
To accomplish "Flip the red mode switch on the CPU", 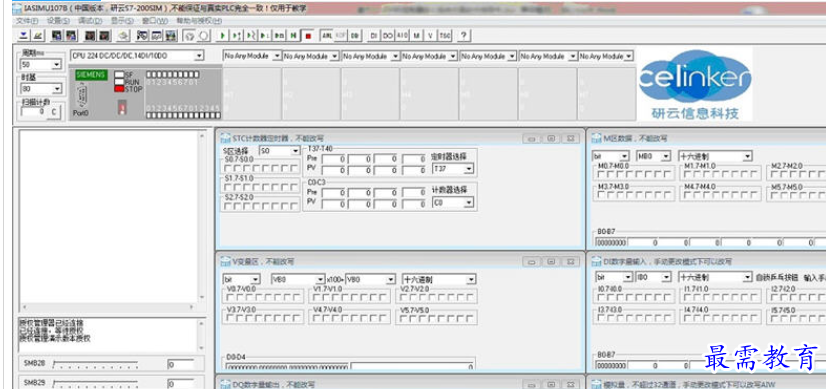I will 122,108.
